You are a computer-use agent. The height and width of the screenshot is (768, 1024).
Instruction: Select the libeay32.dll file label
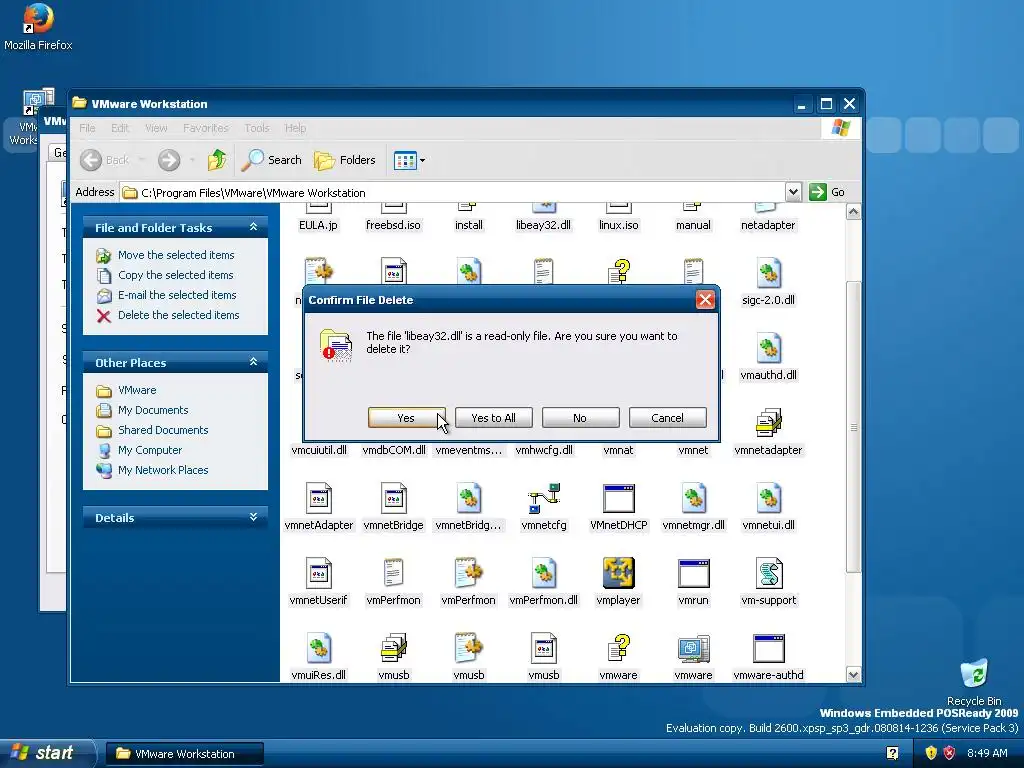tap(543, 225)
